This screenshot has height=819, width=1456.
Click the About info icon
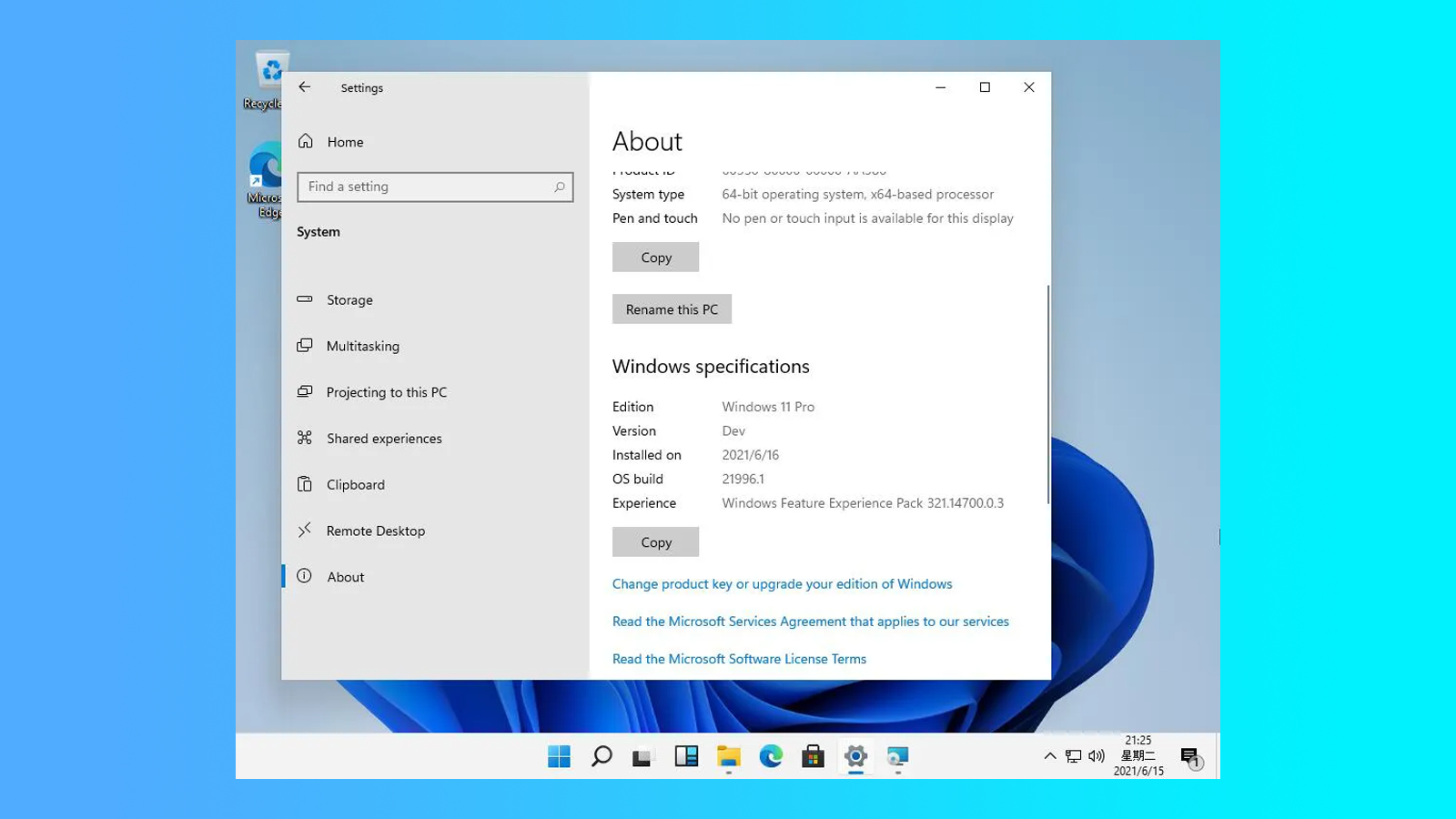[305, 576]
